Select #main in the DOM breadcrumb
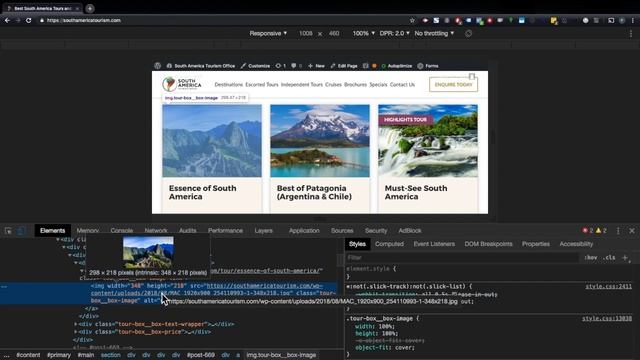640x360 pixels. [86, 355]
